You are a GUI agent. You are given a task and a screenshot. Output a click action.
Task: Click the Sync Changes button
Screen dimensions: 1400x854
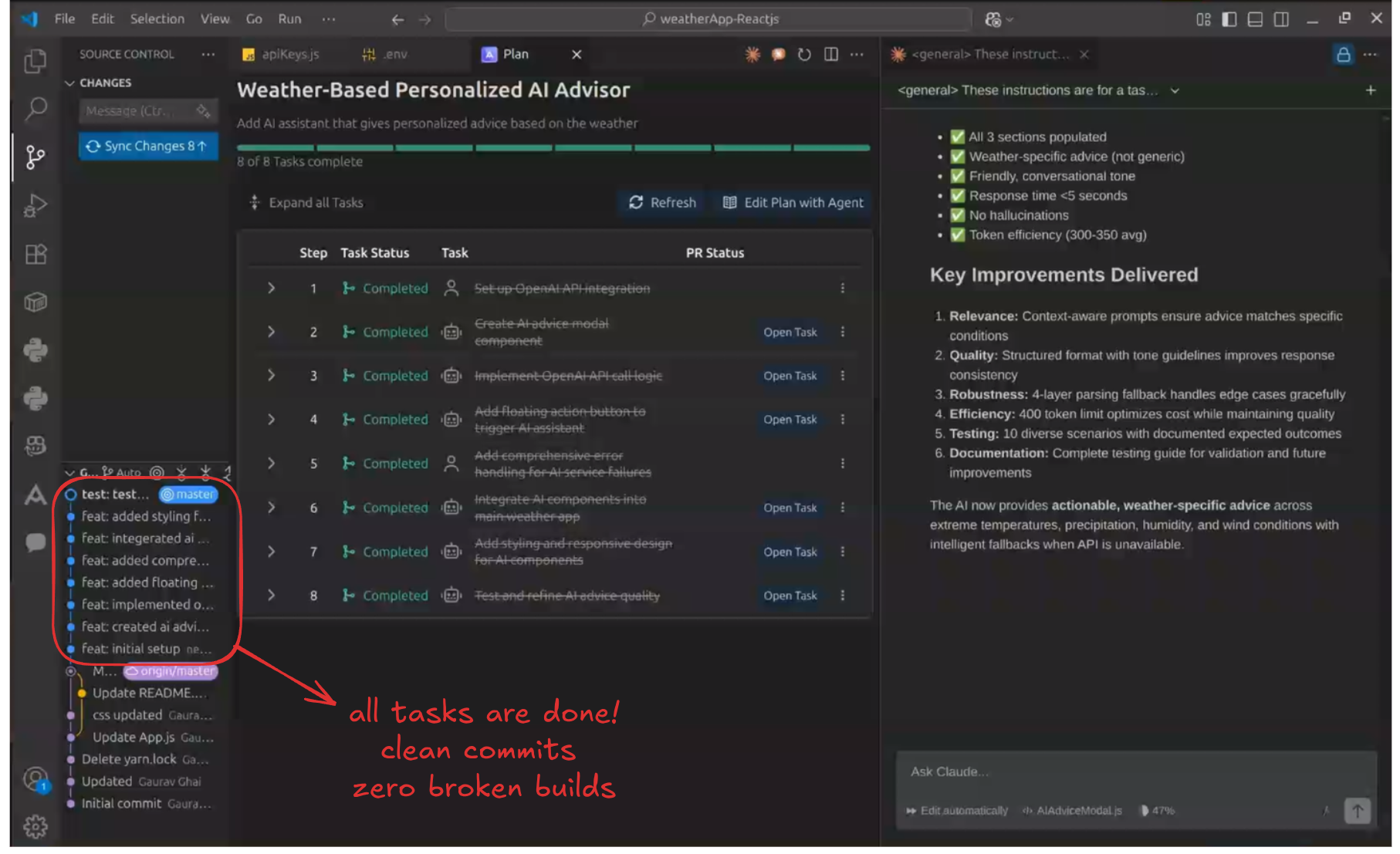(x=147, y=146)
